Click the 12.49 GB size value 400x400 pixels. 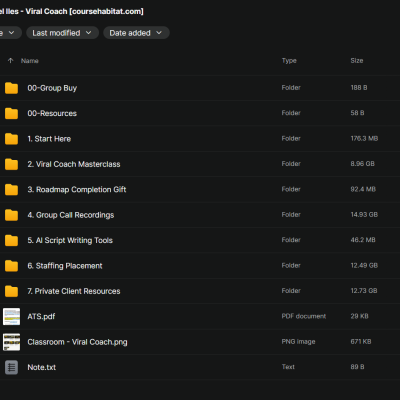364,265
